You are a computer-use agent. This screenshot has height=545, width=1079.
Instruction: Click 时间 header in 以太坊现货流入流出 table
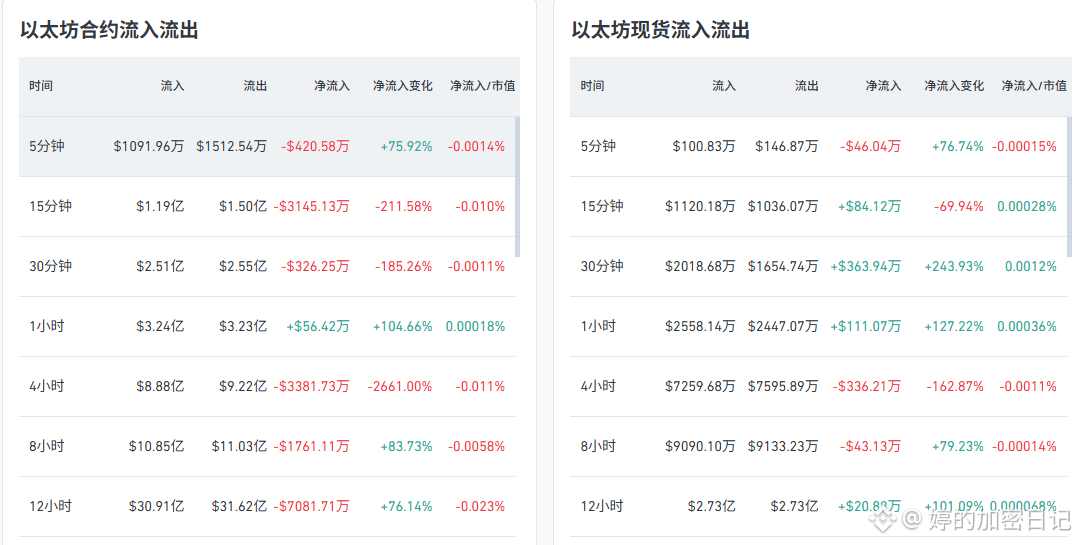pos(592,86)
